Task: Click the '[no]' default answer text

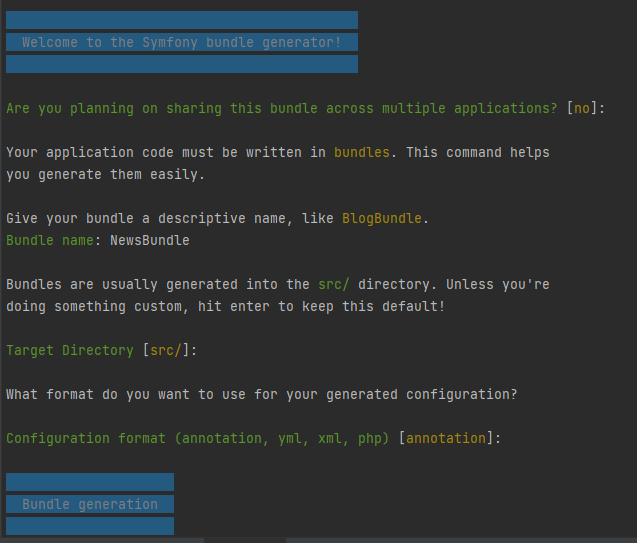Action: [x=582, y=108]
